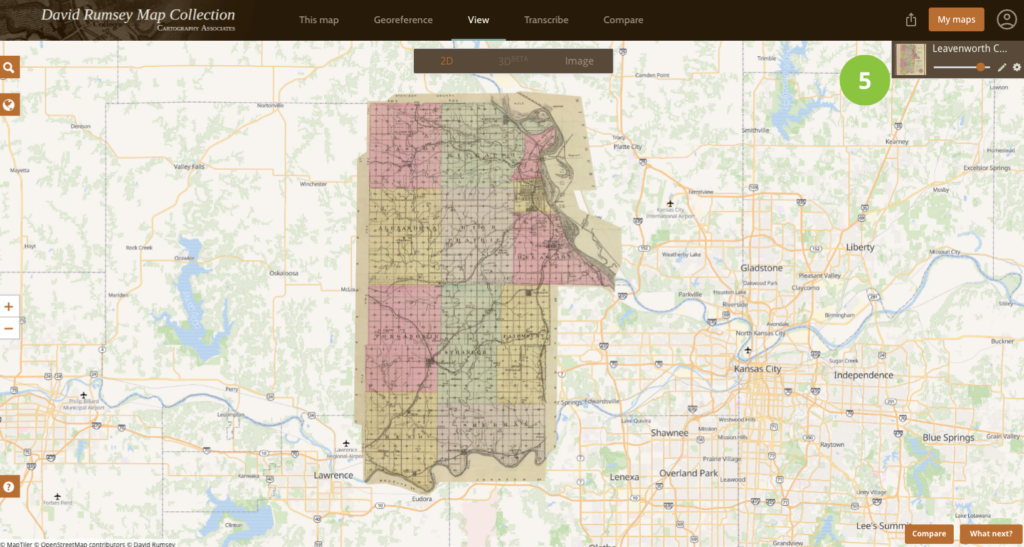Image resolution: width=1024 pixels, height=547 pixels.
Task: Open the This map tab
Action: 319,20
